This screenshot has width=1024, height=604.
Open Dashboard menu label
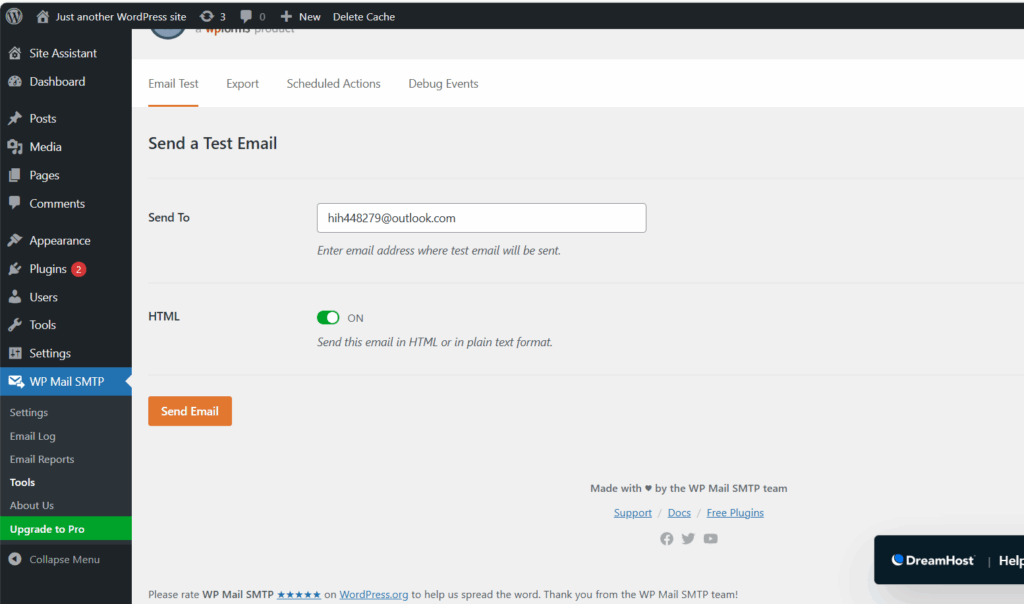tap(57, 82)
